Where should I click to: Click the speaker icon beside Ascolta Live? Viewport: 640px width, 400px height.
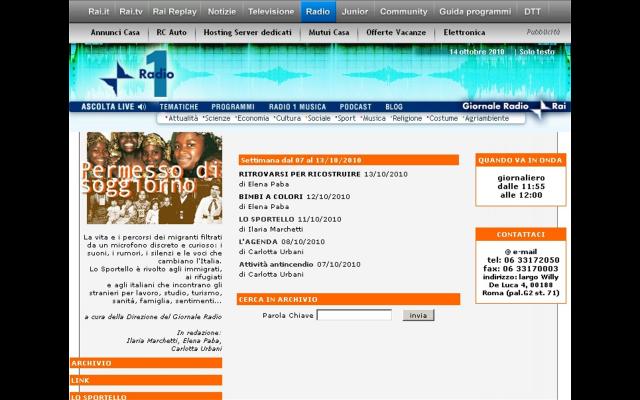pyautogui.click(x=142, y=107)
